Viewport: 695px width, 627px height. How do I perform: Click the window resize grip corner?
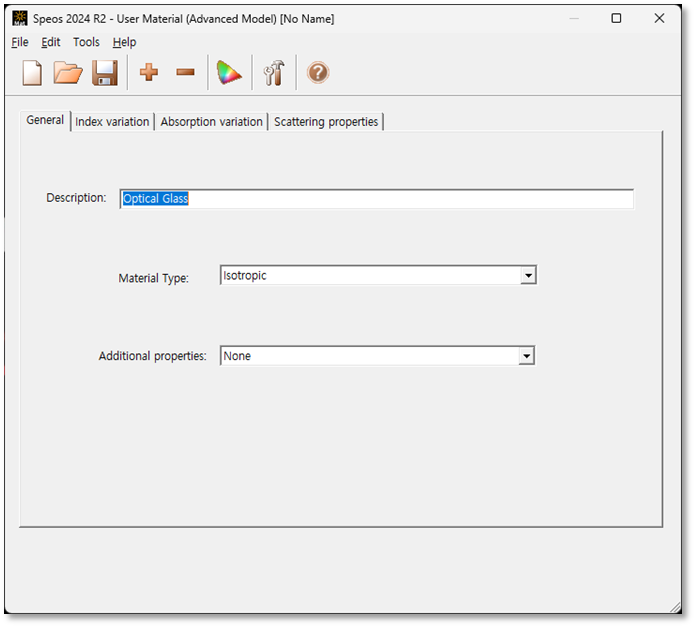click(x=675, y=608)
